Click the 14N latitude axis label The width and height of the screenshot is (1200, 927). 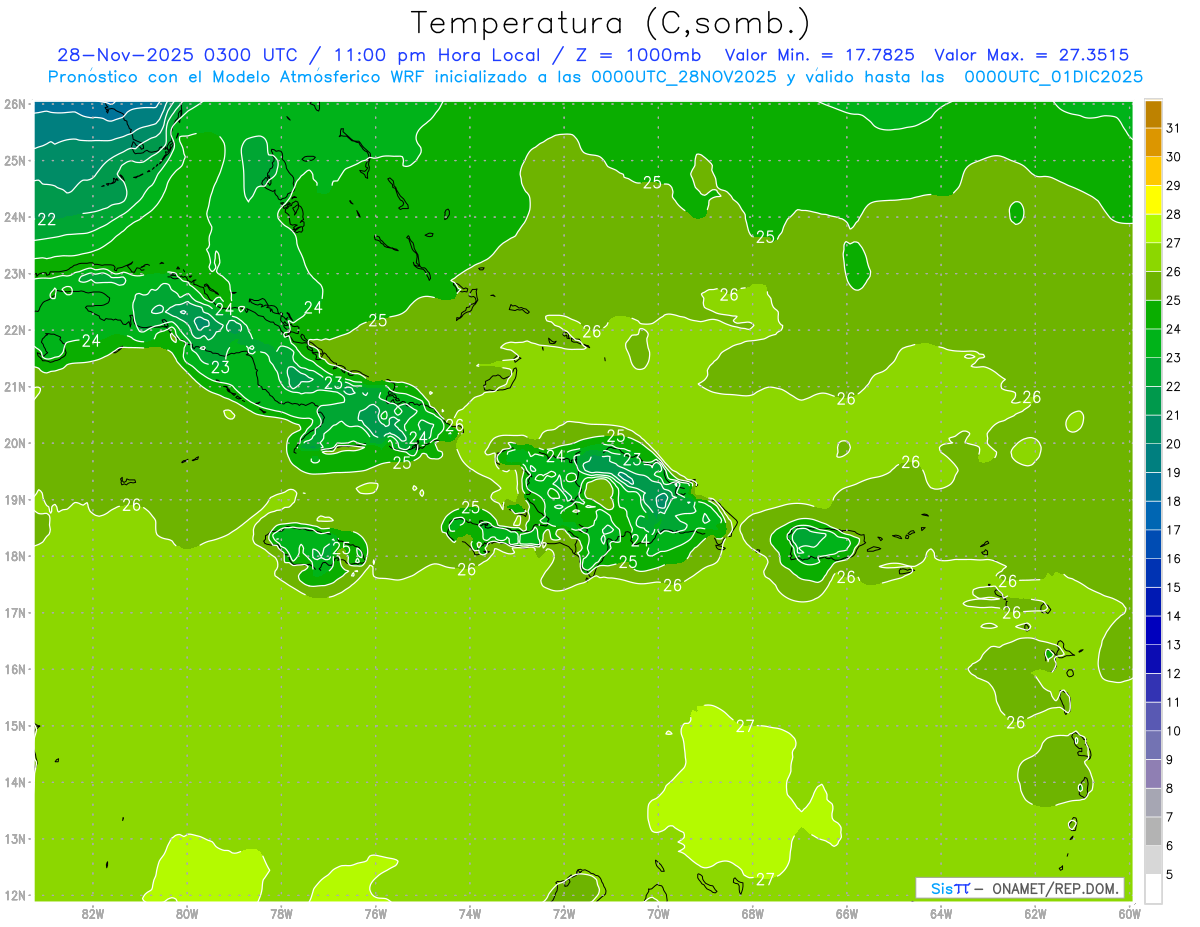pyautogui.click(x=14, y=782)
